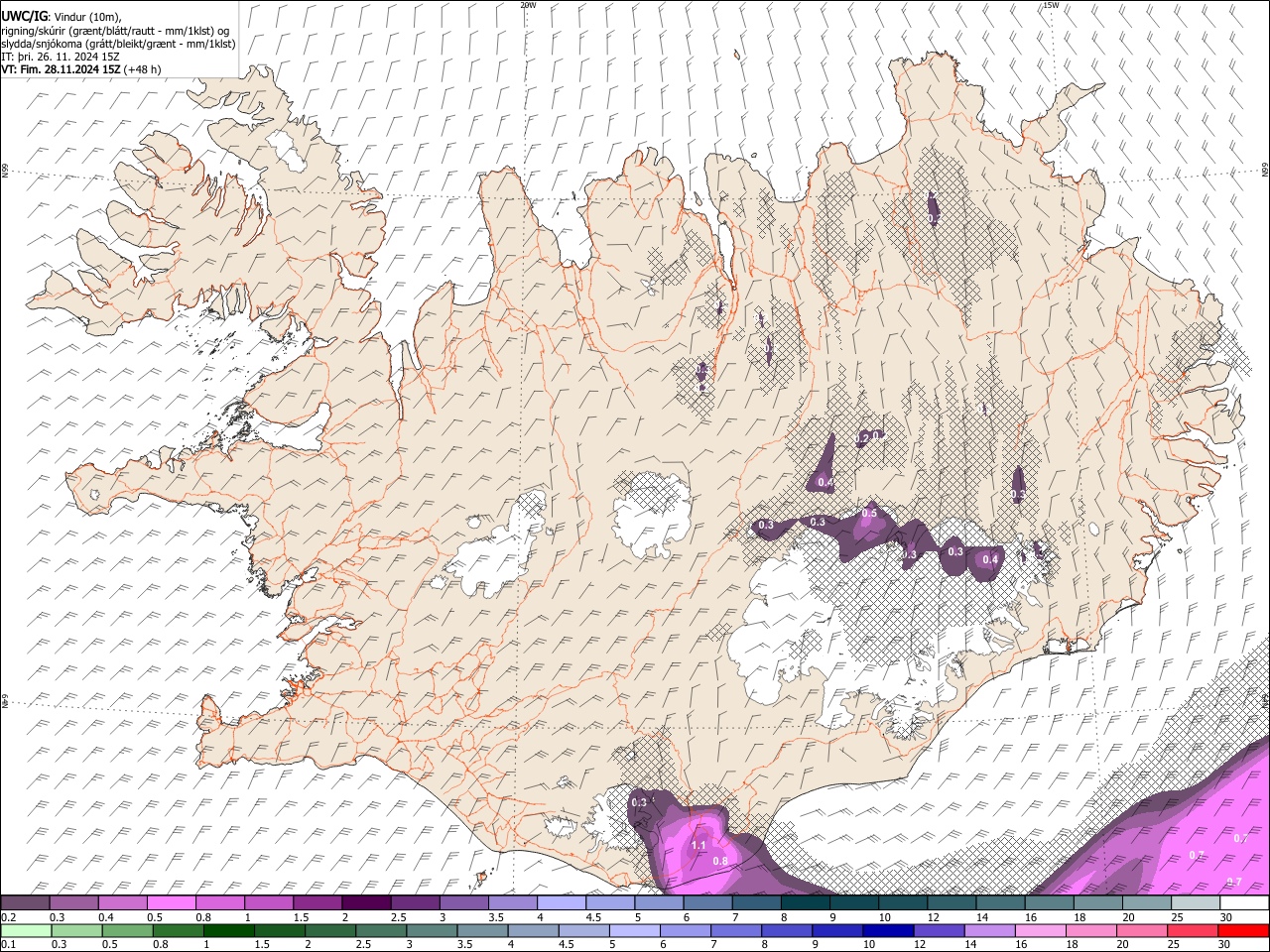Click the deep blue 10–12 rain legend swatch
Screen dimensions: 1270x952
pos(887,931)
